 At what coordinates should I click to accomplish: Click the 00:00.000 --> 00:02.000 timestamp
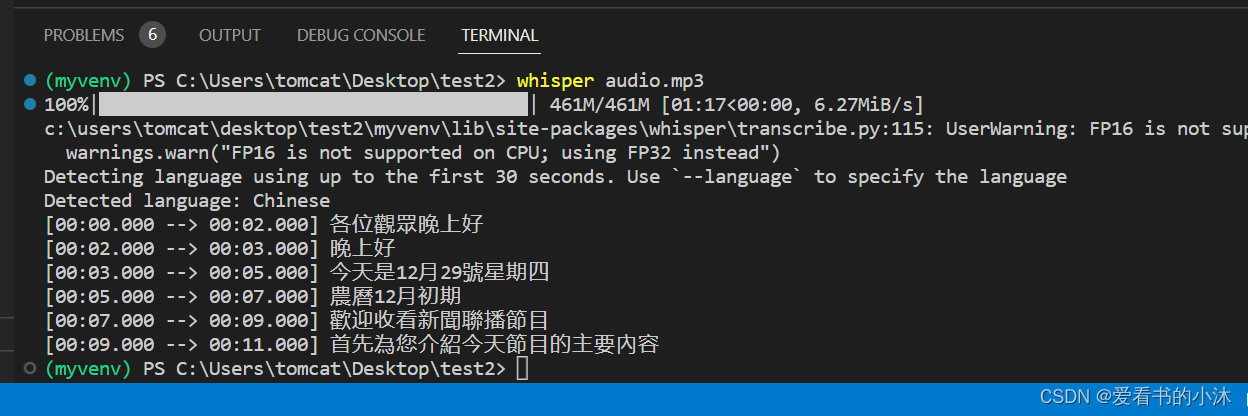[x=182, y=225]
